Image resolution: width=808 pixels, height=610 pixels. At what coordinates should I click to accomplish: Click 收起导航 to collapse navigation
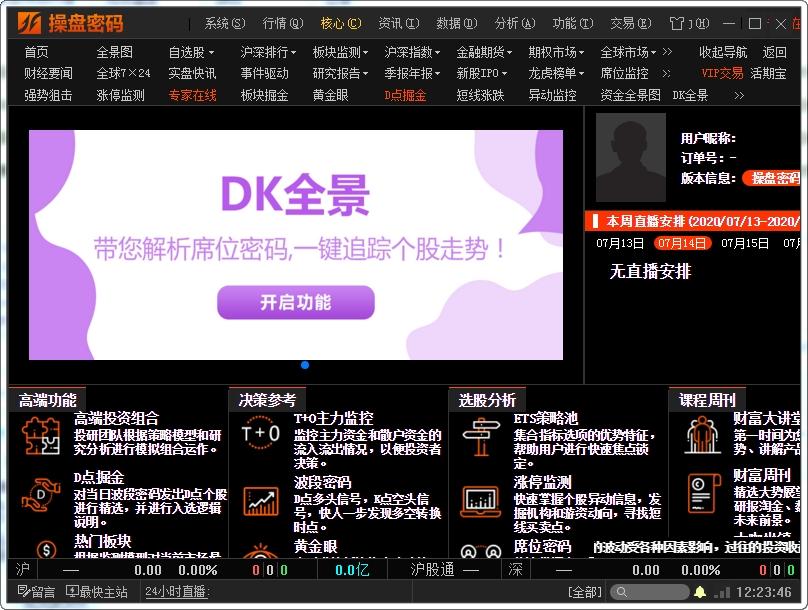click(x=722, y=52)
